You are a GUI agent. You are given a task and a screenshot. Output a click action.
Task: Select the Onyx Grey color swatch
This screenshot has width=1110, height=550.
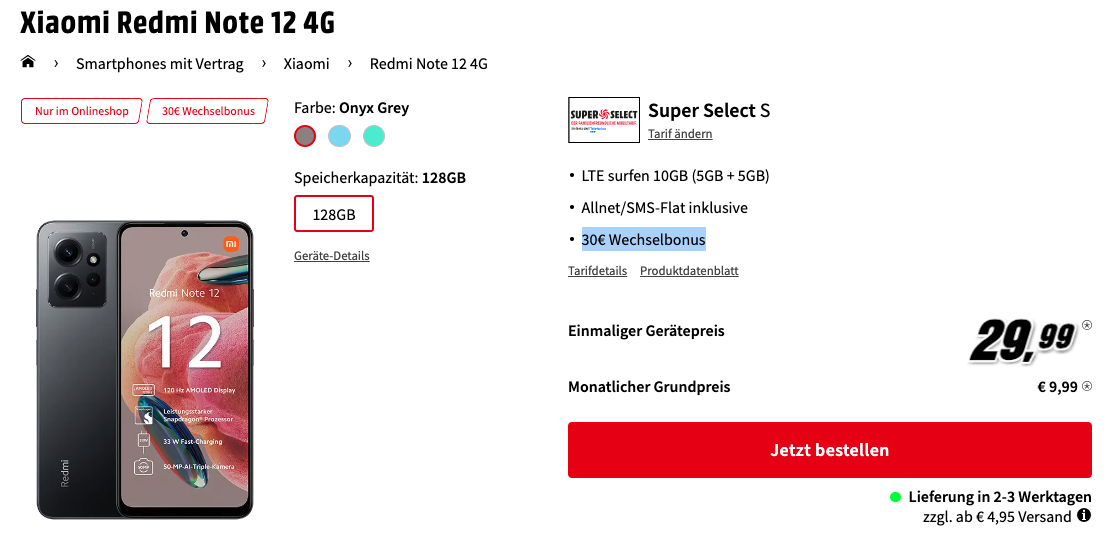tap(305, 135)
